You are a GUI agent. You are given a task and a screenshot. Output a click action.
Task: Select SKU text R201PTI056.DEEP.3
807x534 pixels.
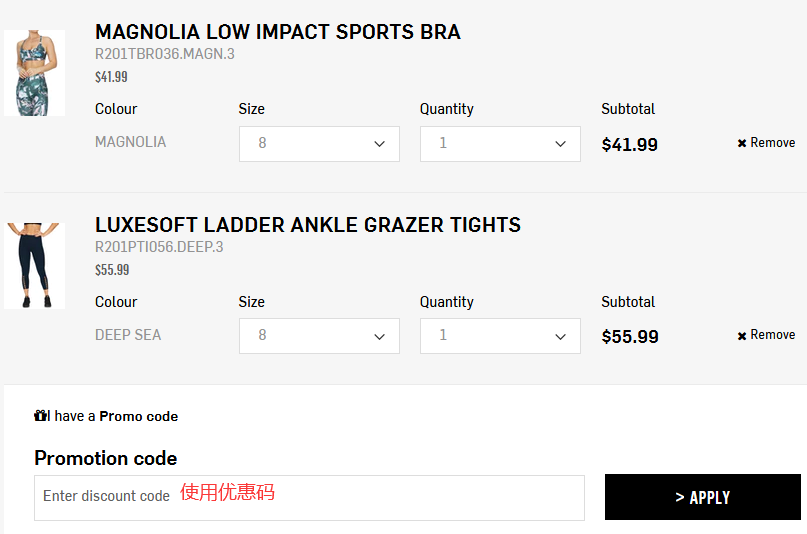(159, 247)
